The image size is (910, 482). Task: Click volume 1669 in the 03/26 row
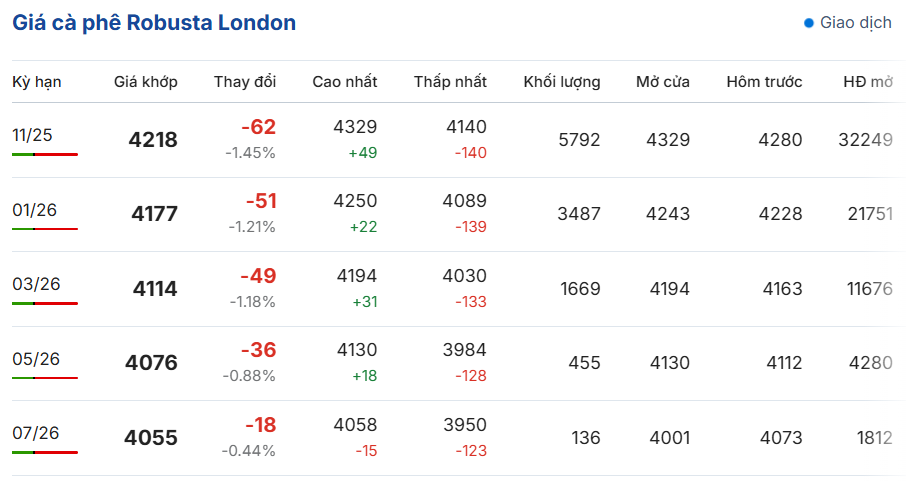[x=580, y=288]
